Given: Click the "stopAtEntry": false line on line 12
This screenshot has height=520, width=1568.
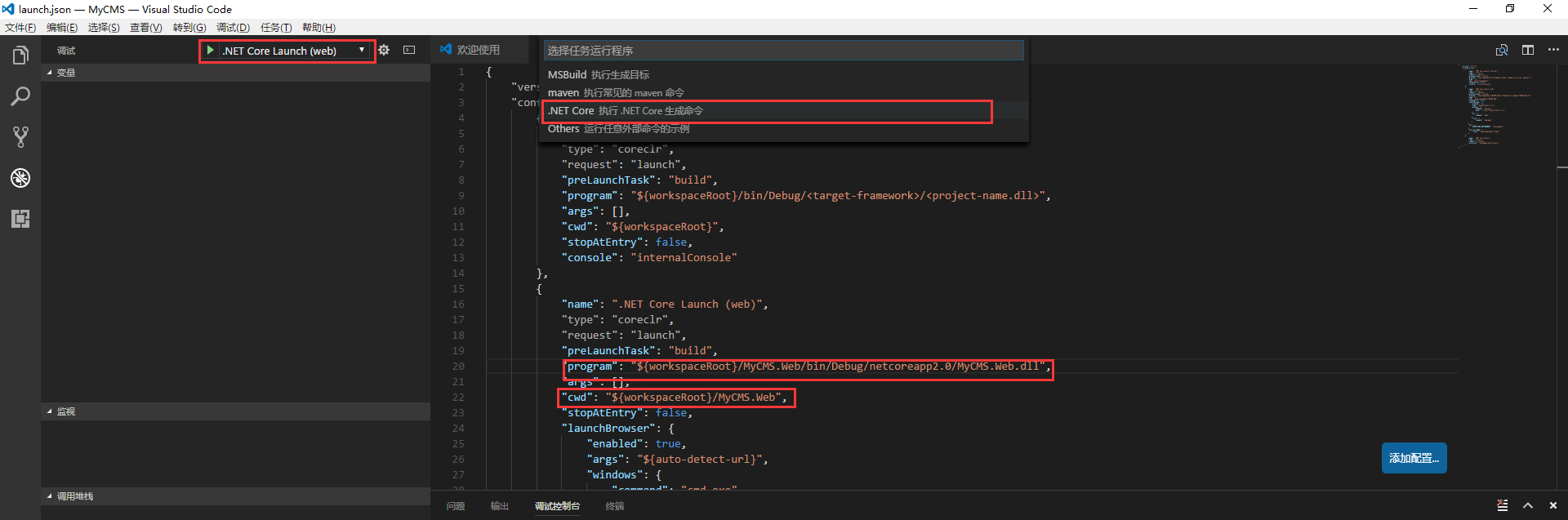Looking at the screenshot, I should 627,242.
